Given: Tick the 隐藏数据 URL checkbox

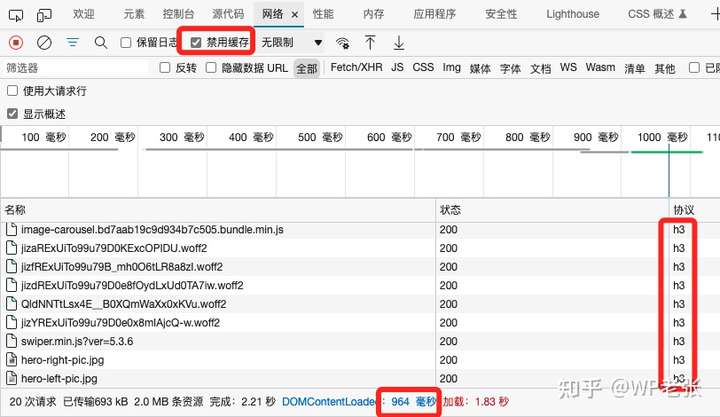Looking at the screenshot, I should click(211, 68).
